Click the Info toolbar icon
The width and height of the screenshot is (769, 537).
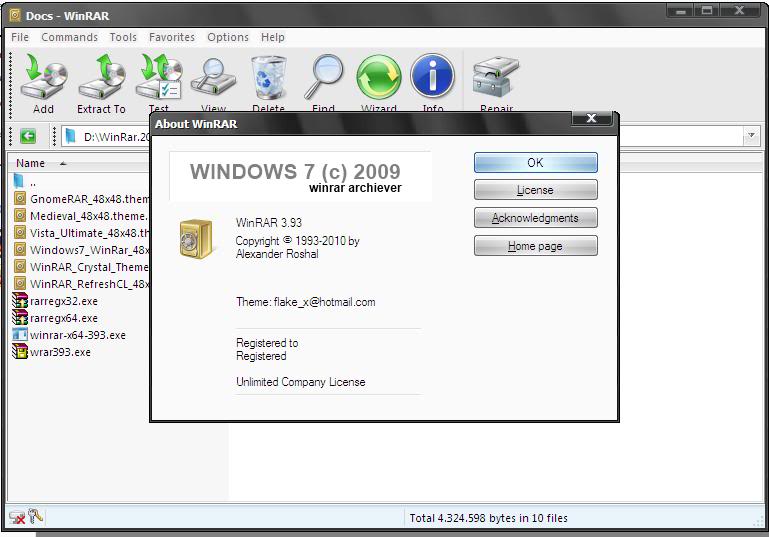pos(433,77)
